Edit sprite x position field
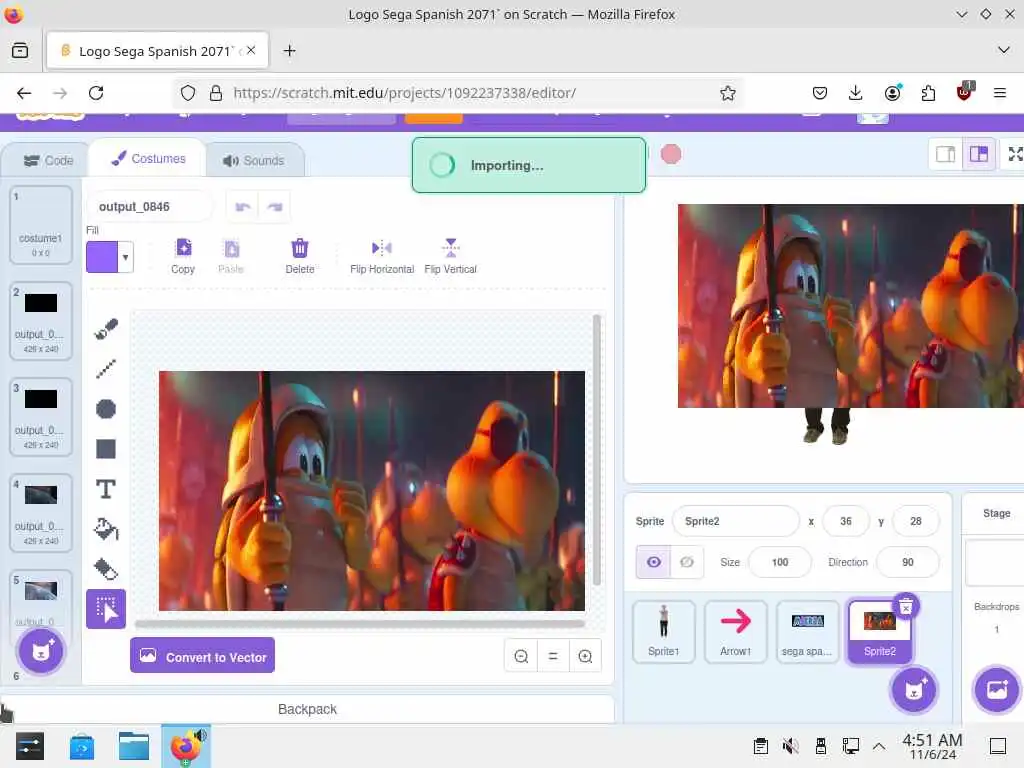 [846, 521]
